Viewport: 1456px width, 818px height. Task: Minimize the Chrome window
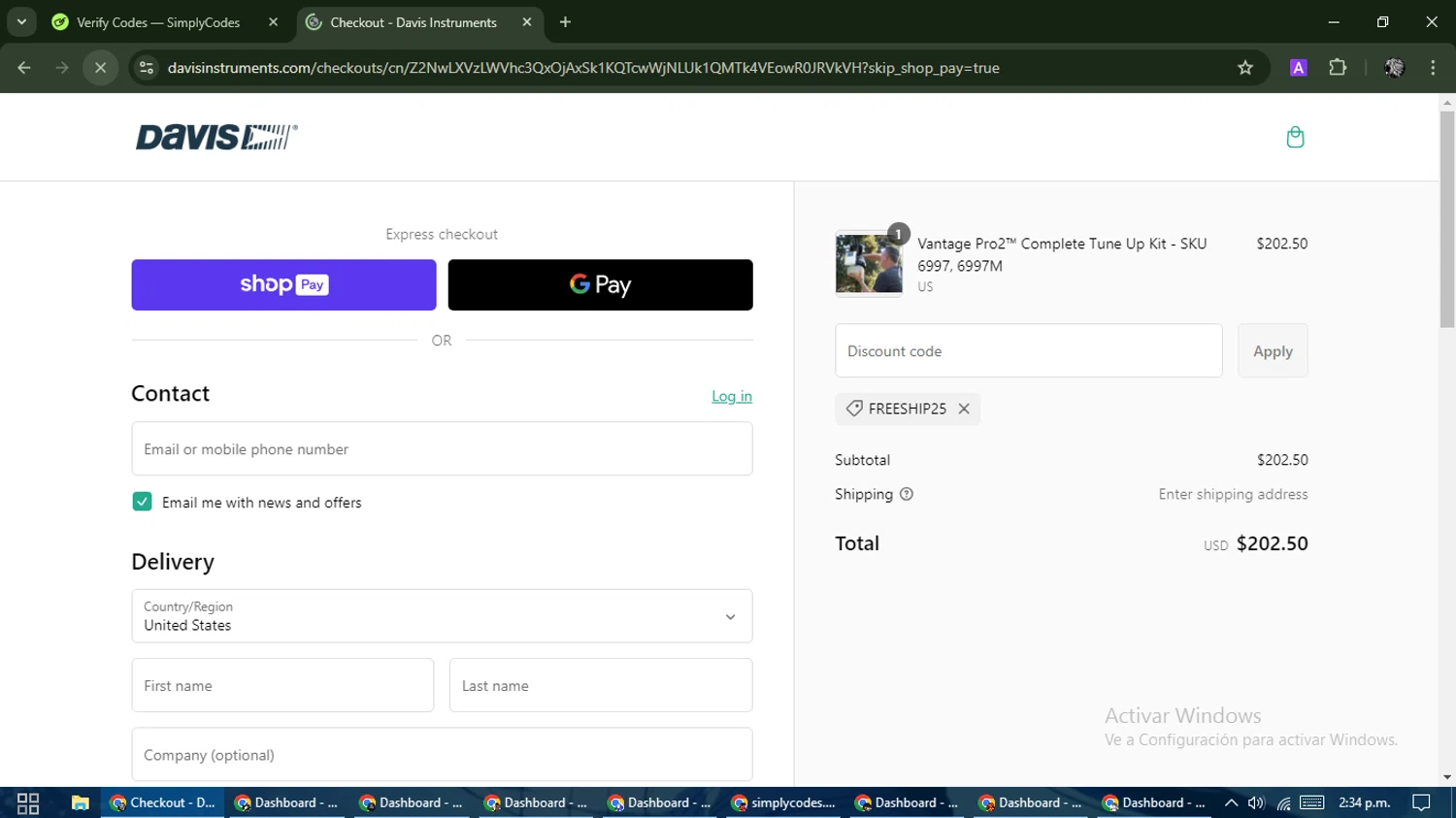coord(1334,21)
